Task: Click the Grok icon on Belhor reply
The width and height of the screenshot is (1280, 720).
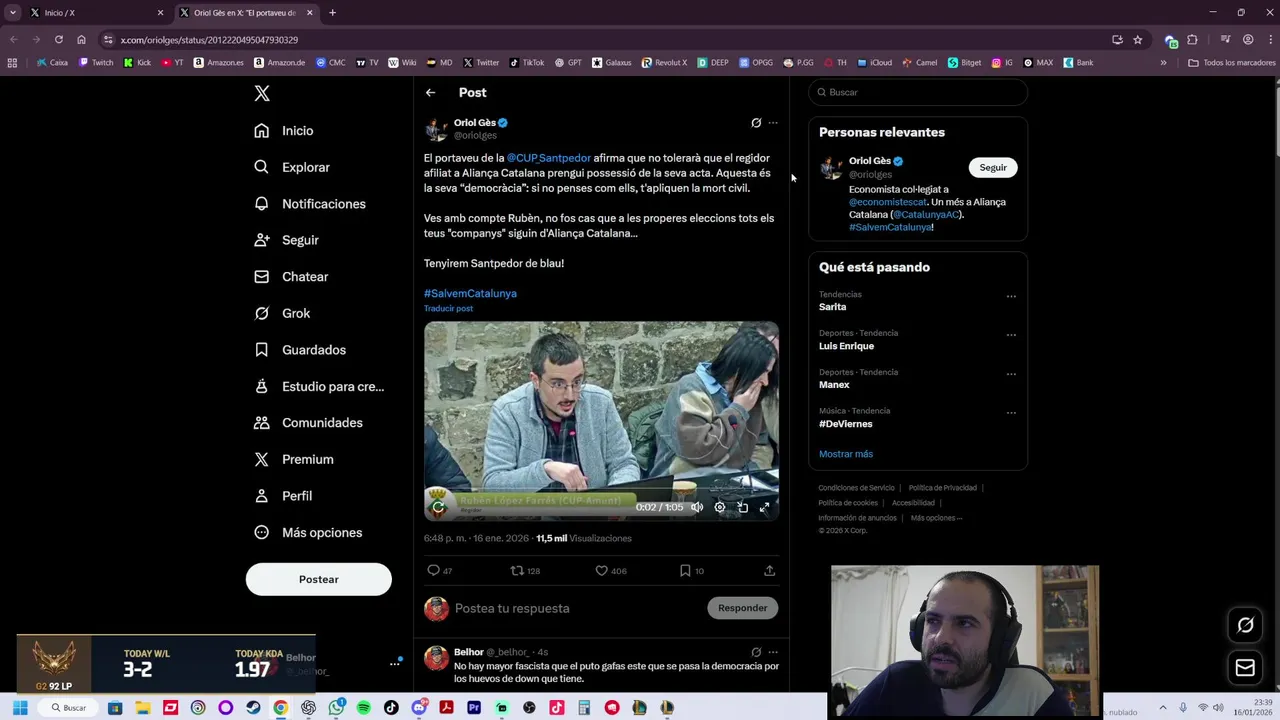Action: (x=756, y=652)
